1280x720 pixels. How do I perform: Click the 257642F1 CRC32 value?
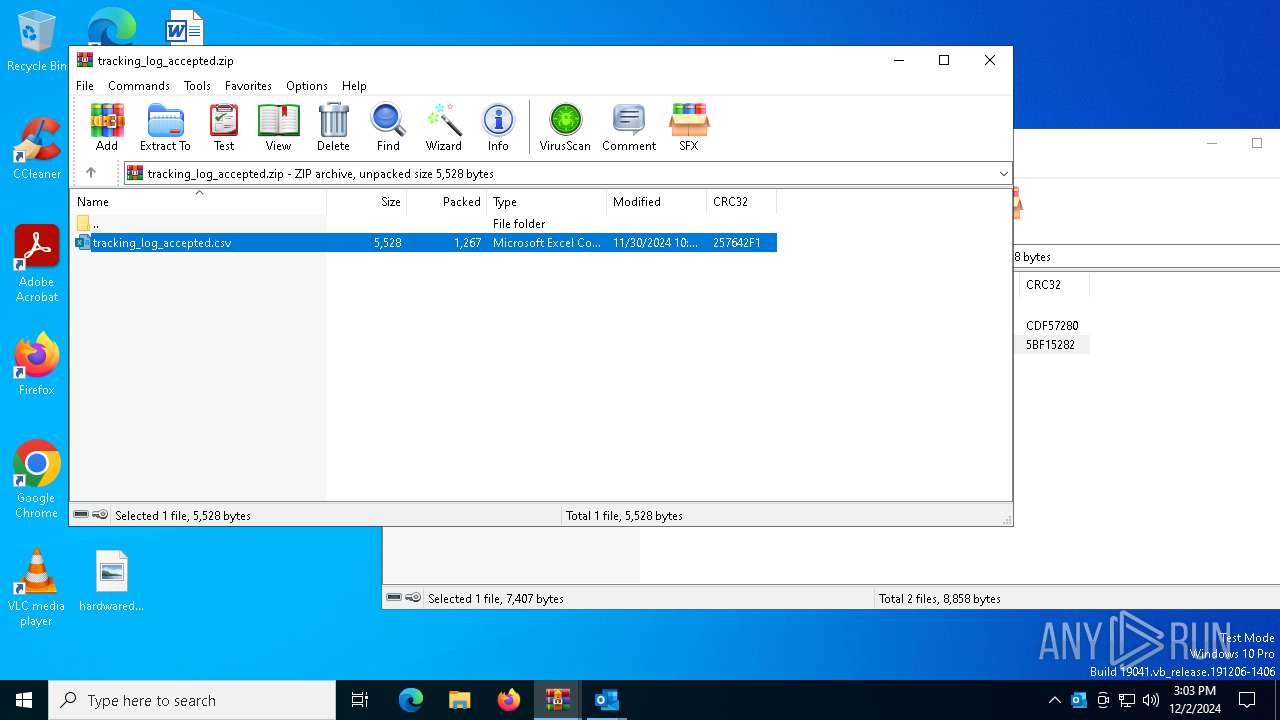coord(737,243)
